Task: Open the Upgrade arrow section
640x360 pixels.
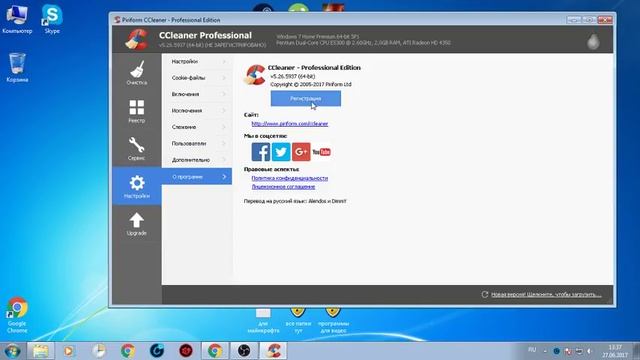Action: coord(137,224)
